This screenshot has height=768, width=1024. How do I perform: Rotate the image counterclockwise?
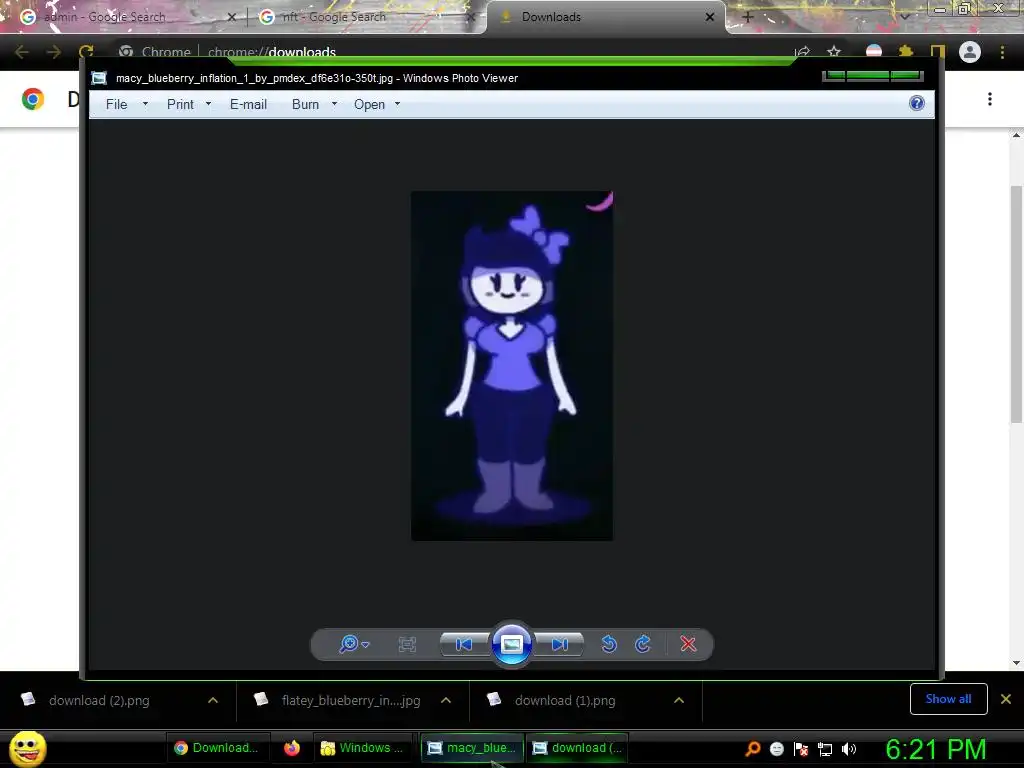click(609, 644)
